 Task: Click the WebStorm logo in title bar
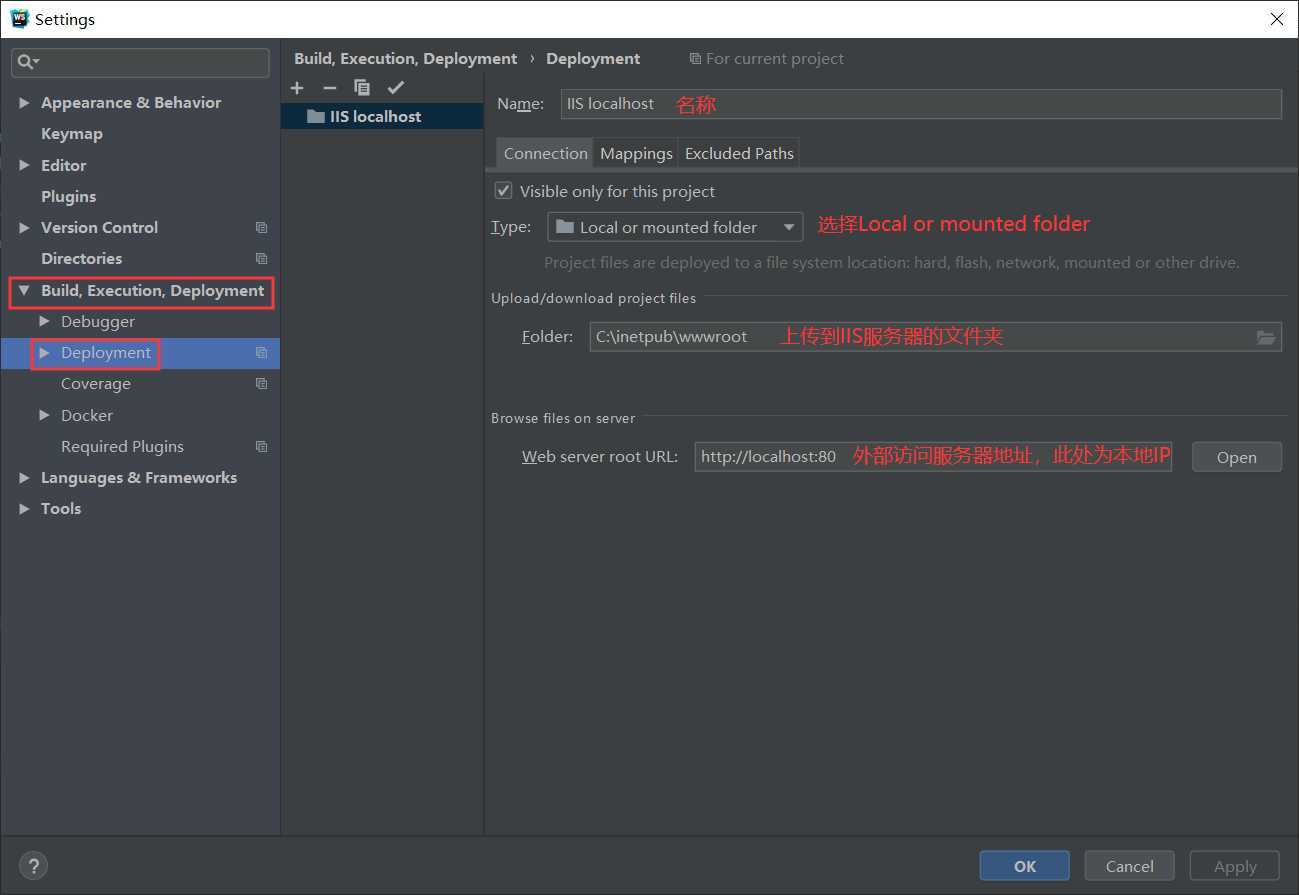click(x=19, y=18)
